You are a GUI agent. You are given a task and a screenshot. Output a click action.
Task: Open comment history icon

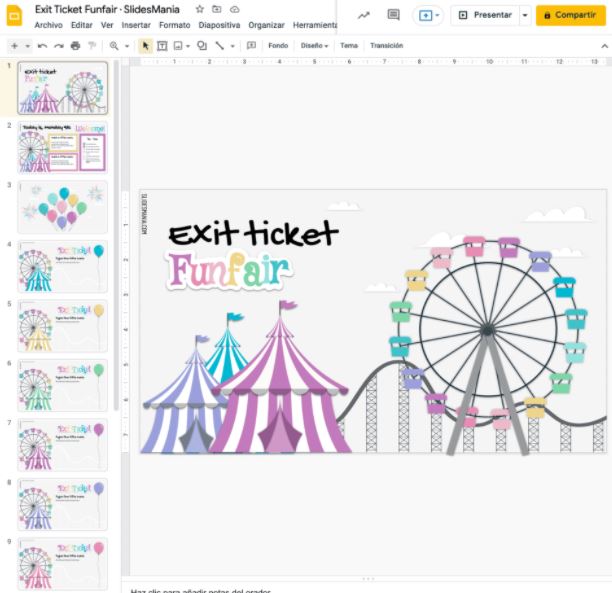point(393,15)
